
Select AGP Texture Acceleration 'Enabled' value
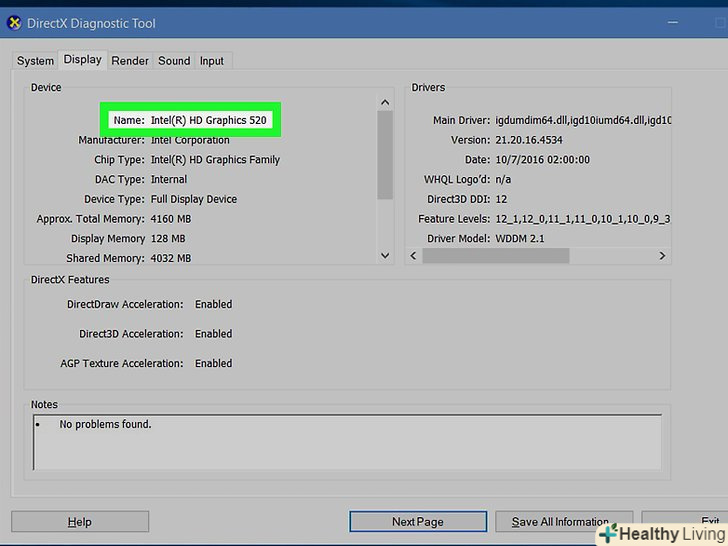tap(214, 363)
